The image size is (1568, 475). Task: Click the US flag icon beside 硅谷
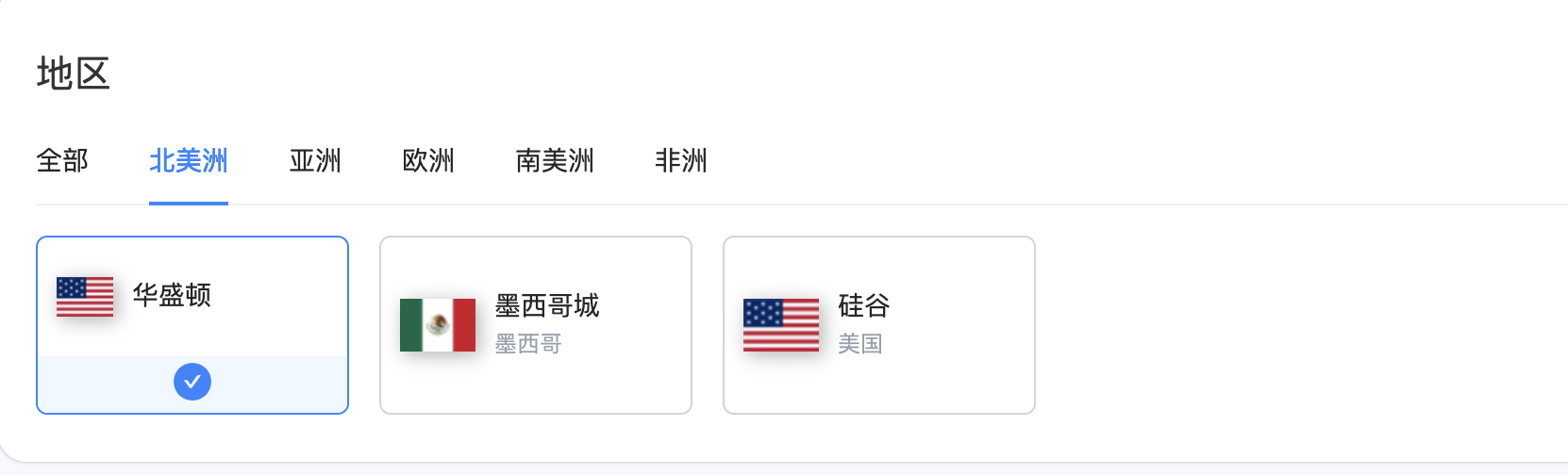tap(780, 325)
